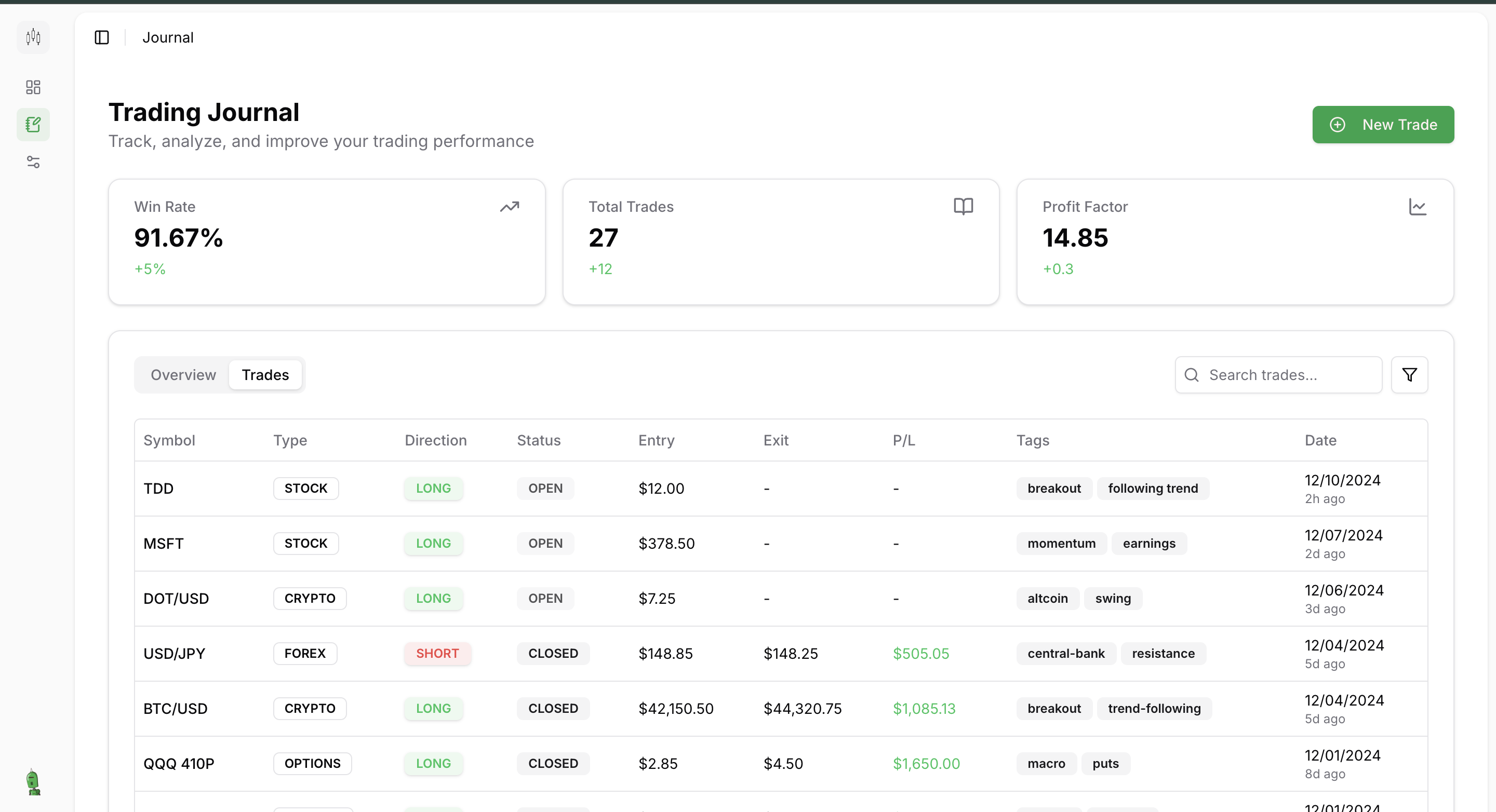This screenshot has height=812, width=1496.
Task: Click the trending-up icon on Win Rate card
Action: pyautogui.click(x=509, y=207)
